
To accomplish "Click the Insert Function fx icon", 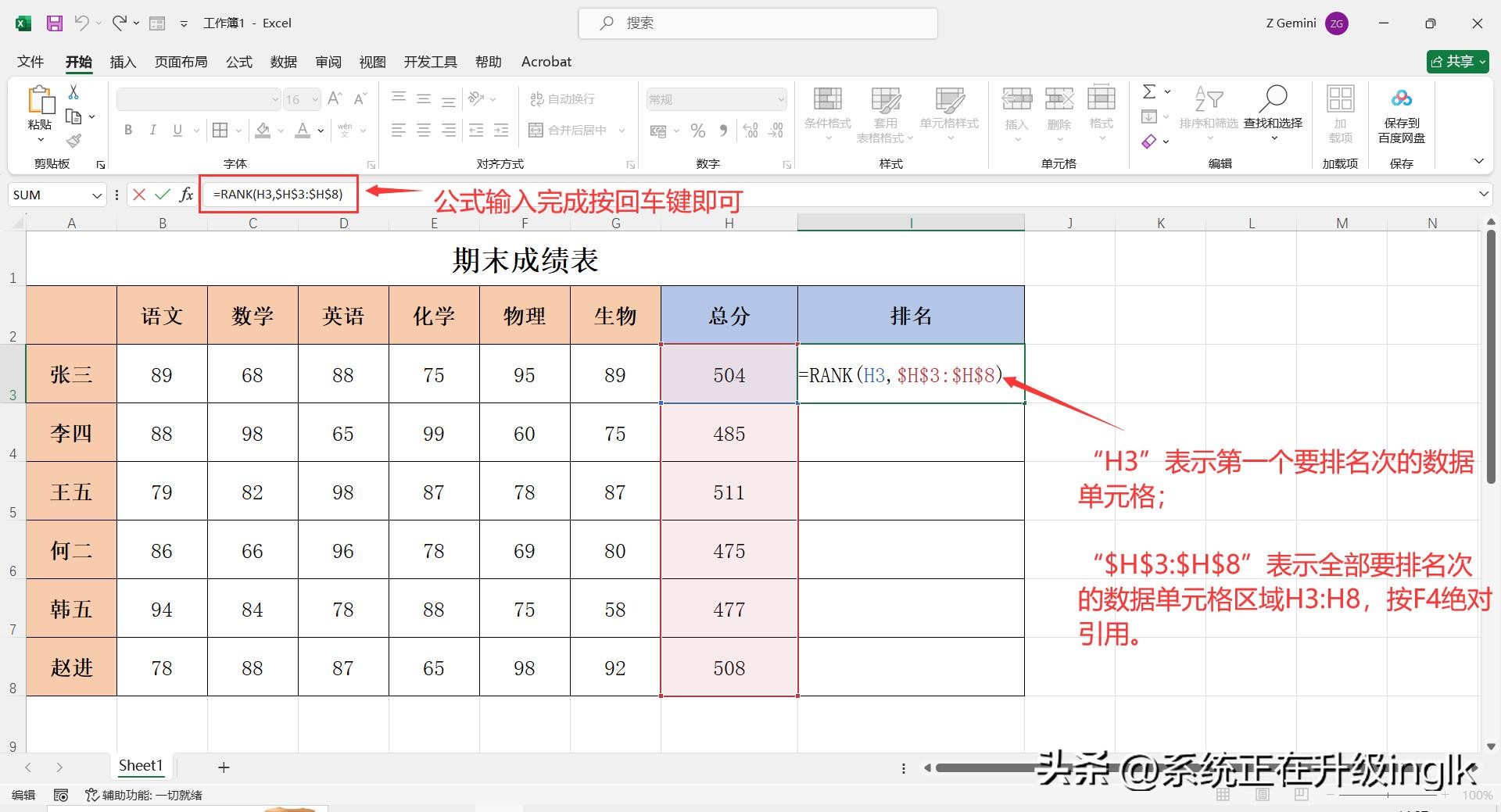I will click(186, 195).
